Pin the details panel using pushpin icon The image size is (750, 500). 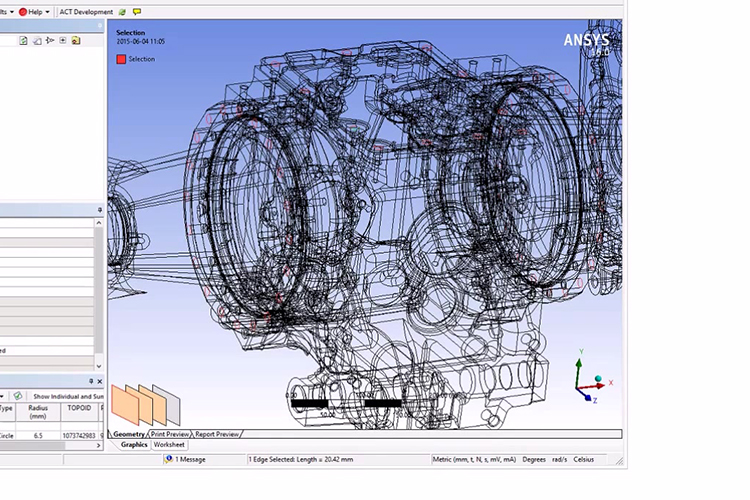(99, 209)
